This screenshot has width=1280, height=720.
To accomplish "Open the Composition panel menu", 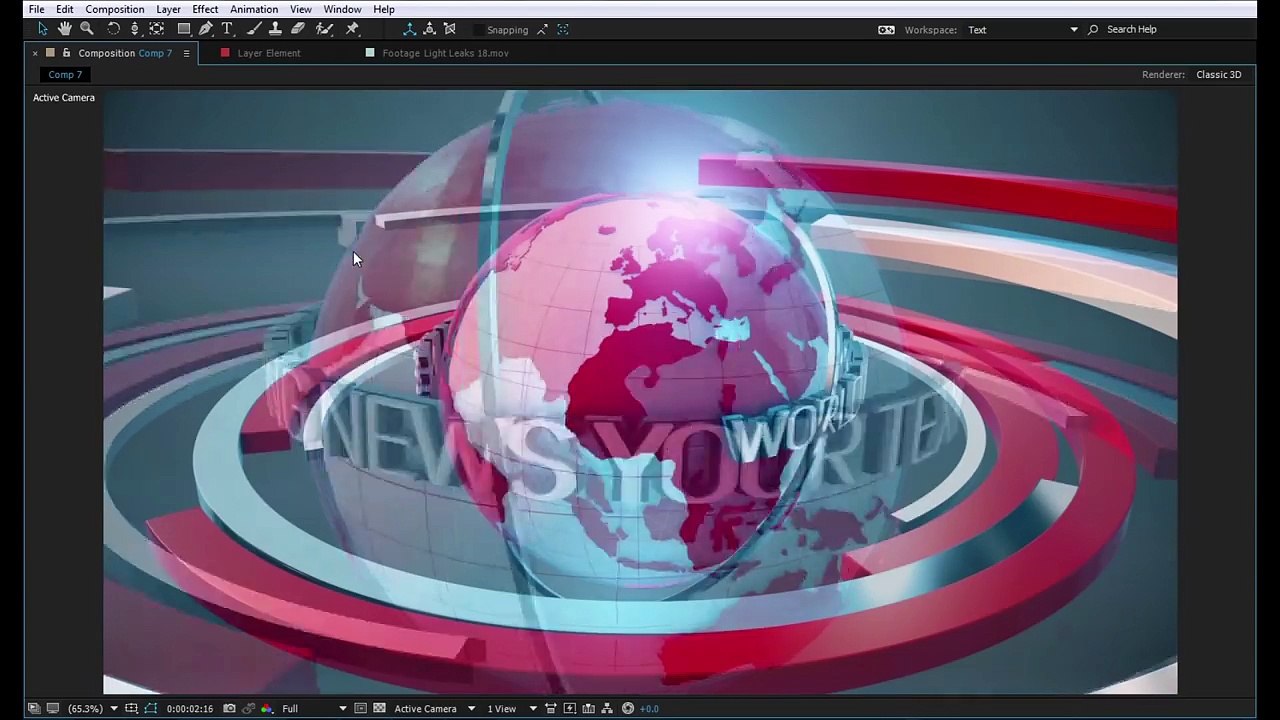I will 186,53.
